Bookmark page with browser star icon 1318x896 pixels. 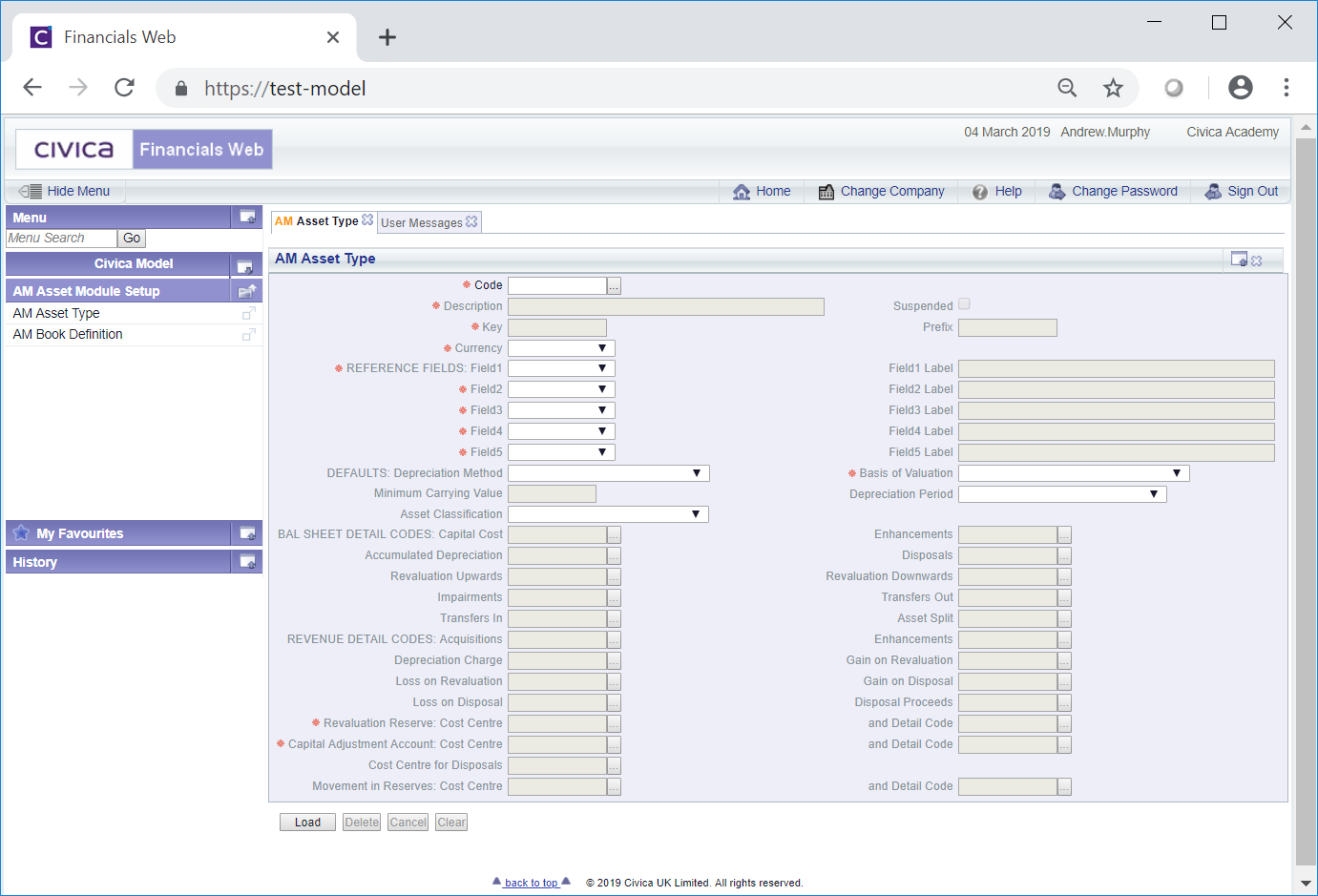(1113, 88)
